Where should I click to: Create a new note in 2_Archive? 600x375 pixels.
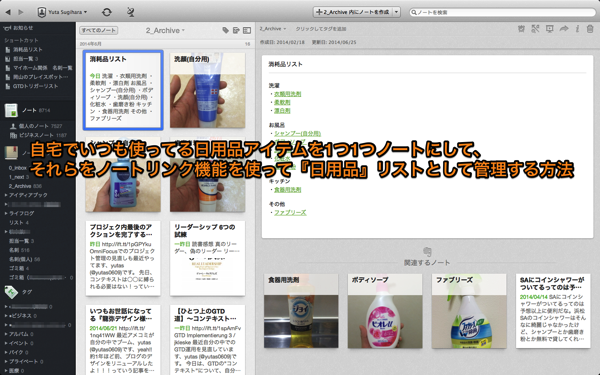pyautogui.click(x=352, y=12)
